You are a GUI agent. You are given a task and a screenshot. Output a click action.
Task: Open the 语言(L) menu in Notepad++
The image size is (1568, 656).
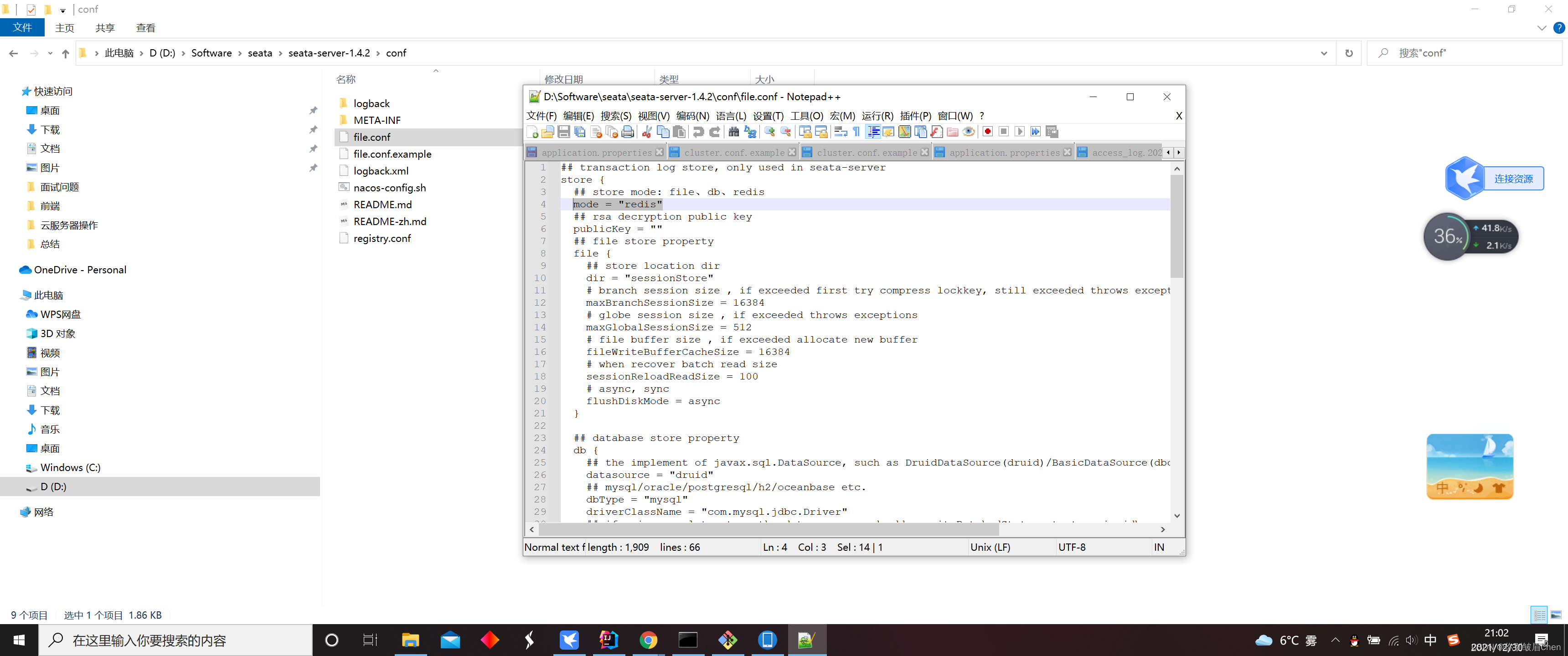click(x=730, y=116)
